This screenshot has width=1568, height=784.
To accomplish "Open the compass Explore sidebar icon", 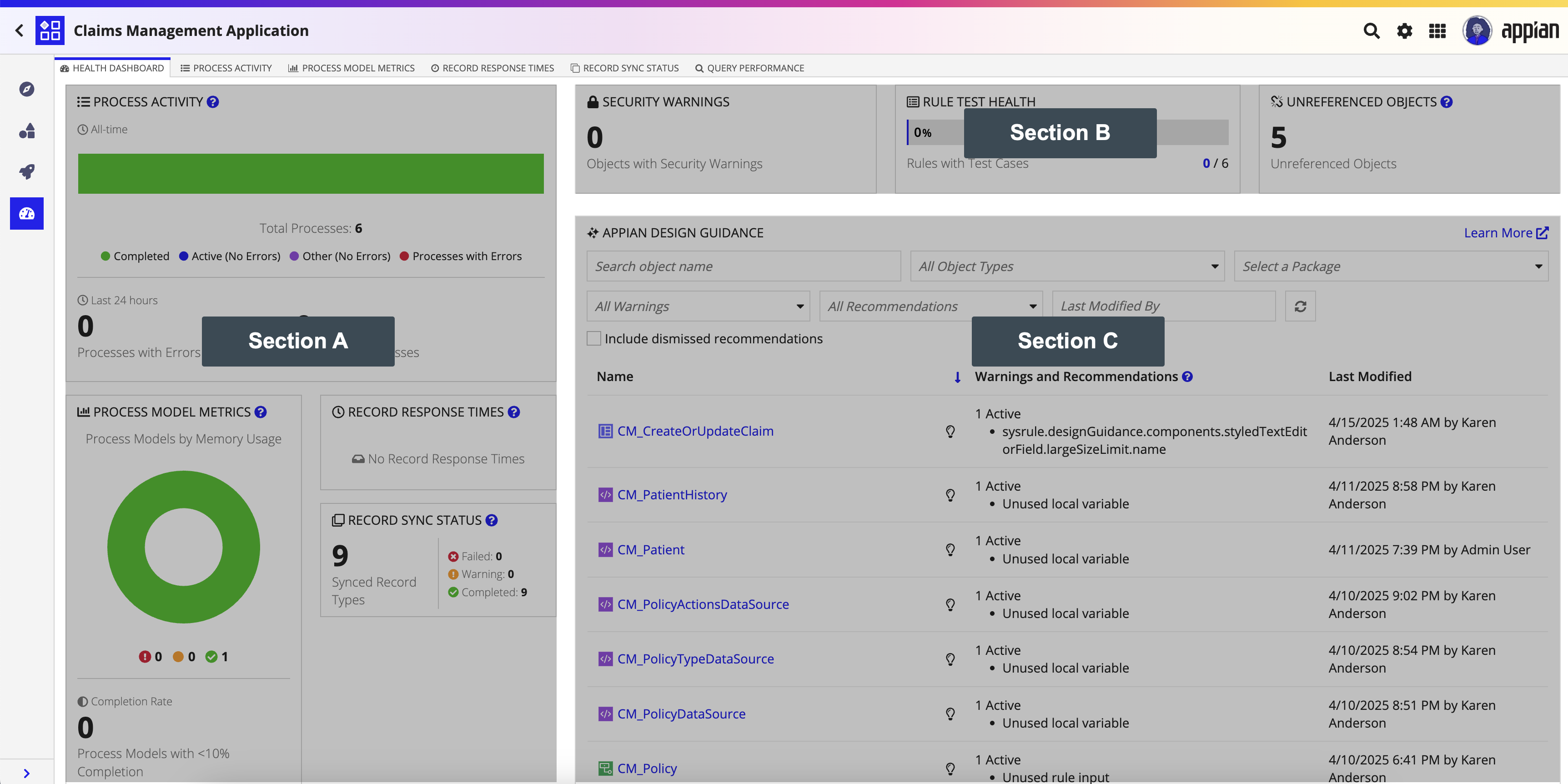I will click(27, 90).
